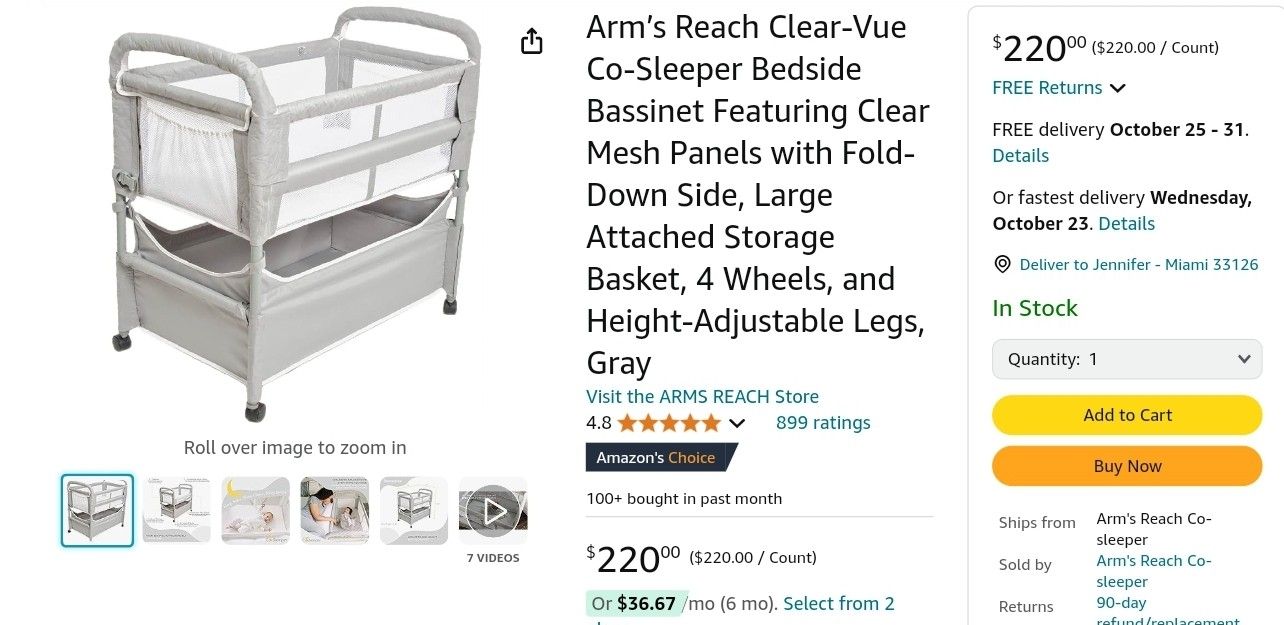This screenshot has width=1284, height=625.
Task: Select the play icon on the video thumbnail
Action: (492, 510)
